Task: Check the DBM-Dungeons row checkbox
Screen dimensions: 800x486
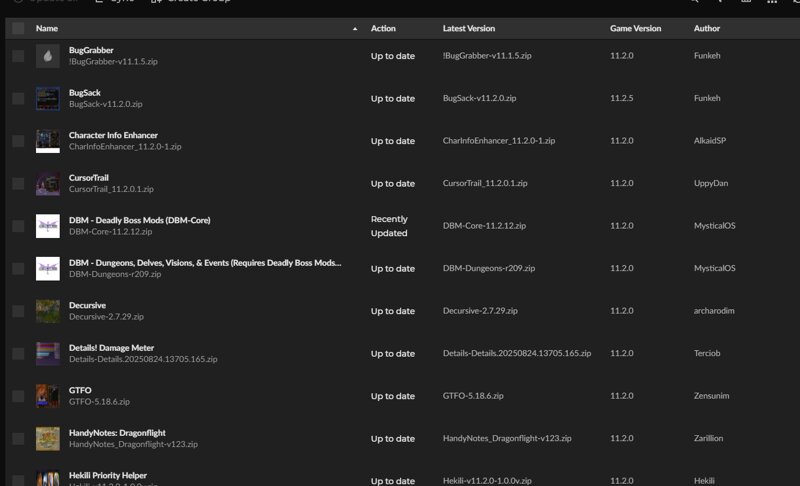Action: (x=18, y=268)
